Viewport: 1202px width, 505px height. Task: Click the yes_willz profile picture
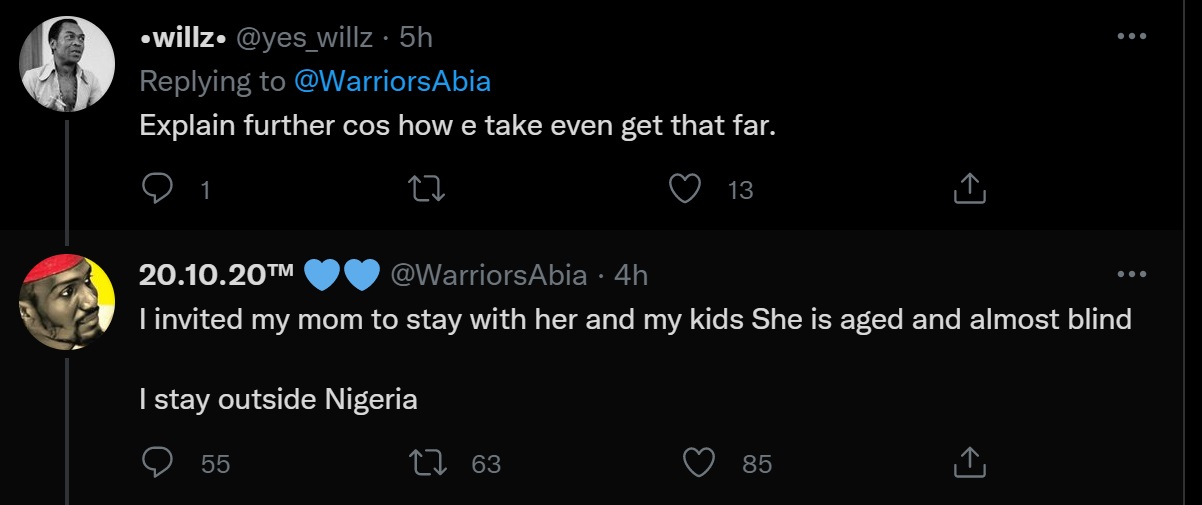66,64
